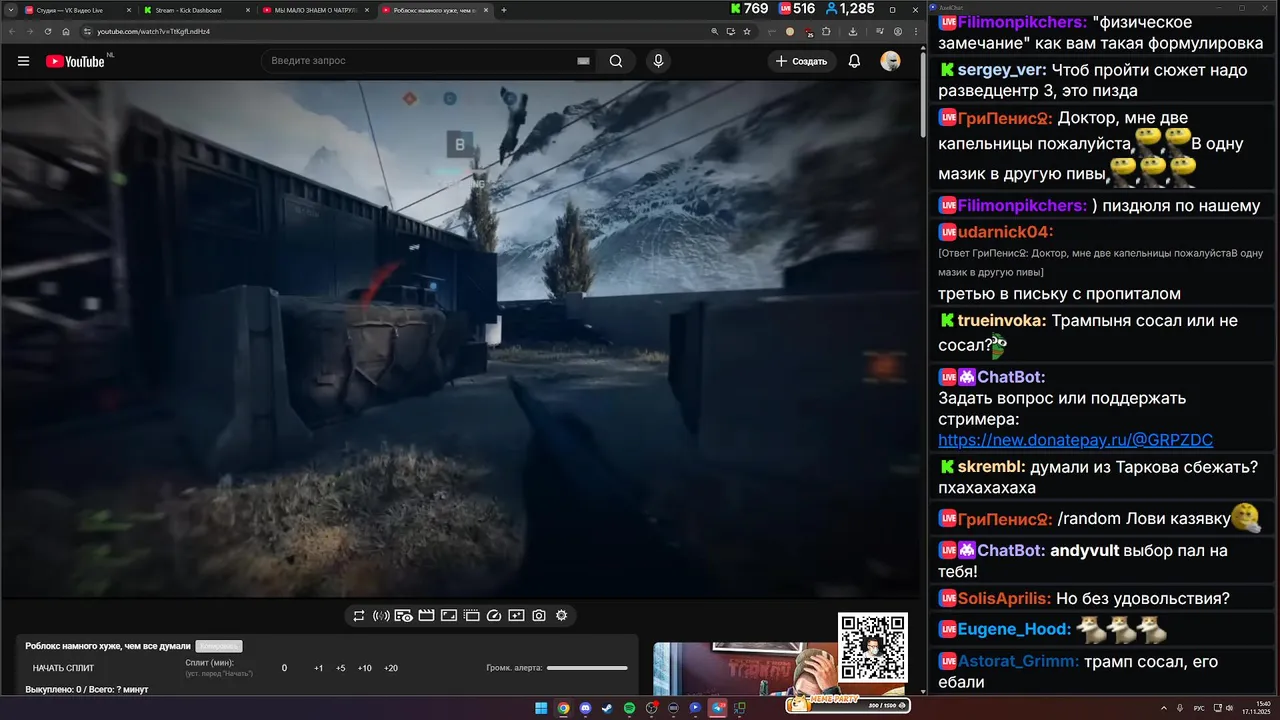1280x720 pixels.
Task: Click username Astorat_Grimm in chat
Action: coord(1018,661)
